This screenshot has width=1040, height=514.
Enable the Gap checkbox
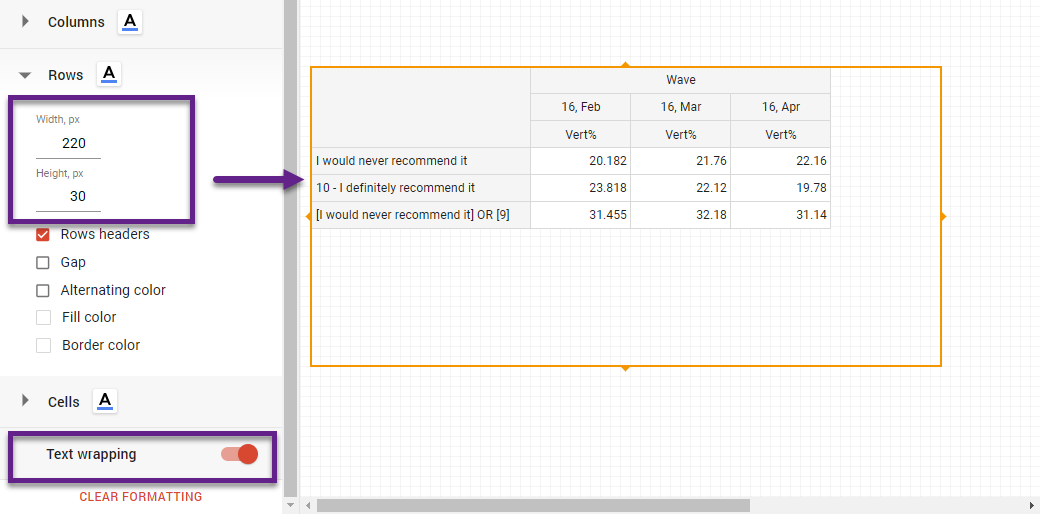click(43, 263)
